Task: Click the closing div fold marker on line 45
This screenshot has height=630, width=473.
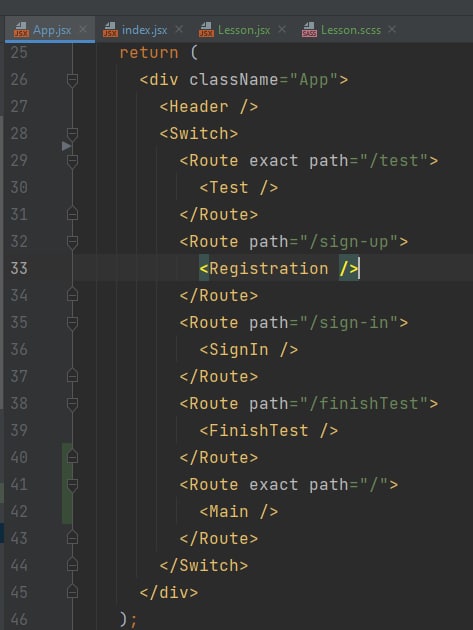Action: (x=72, y=592)
